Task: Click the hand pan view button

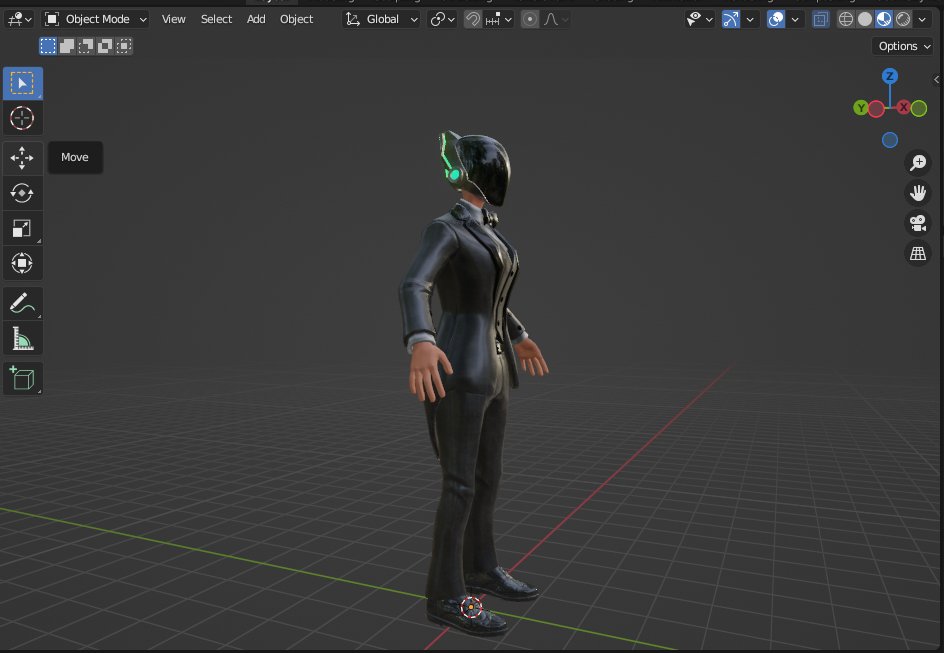Action: (918, 193)
